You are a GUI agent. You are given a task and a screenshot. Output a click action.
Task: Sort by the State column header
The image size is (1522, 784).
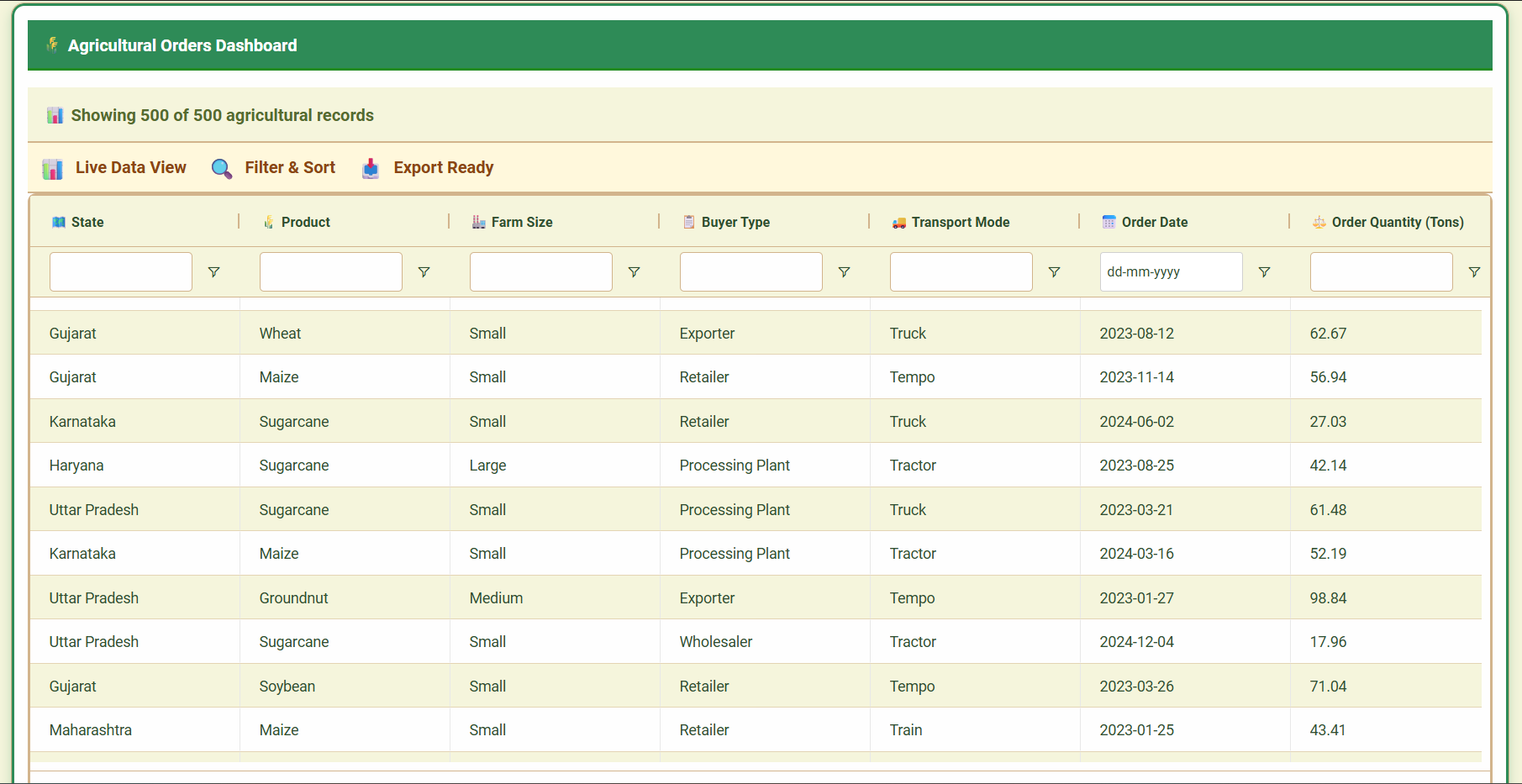tap(87, 222)
